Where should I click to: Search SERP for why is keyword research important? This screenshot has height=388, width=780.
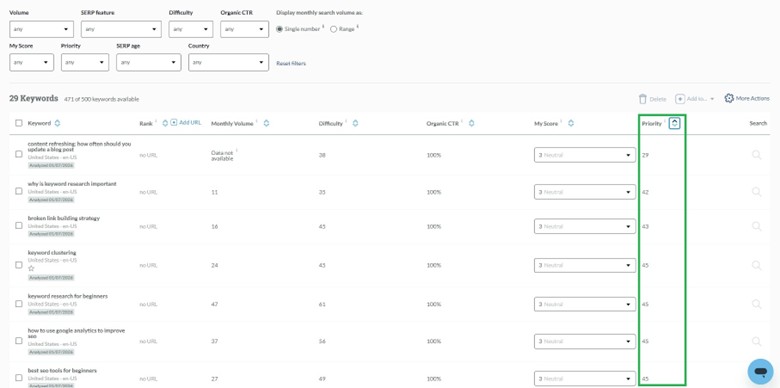click(x=756, y=192)
